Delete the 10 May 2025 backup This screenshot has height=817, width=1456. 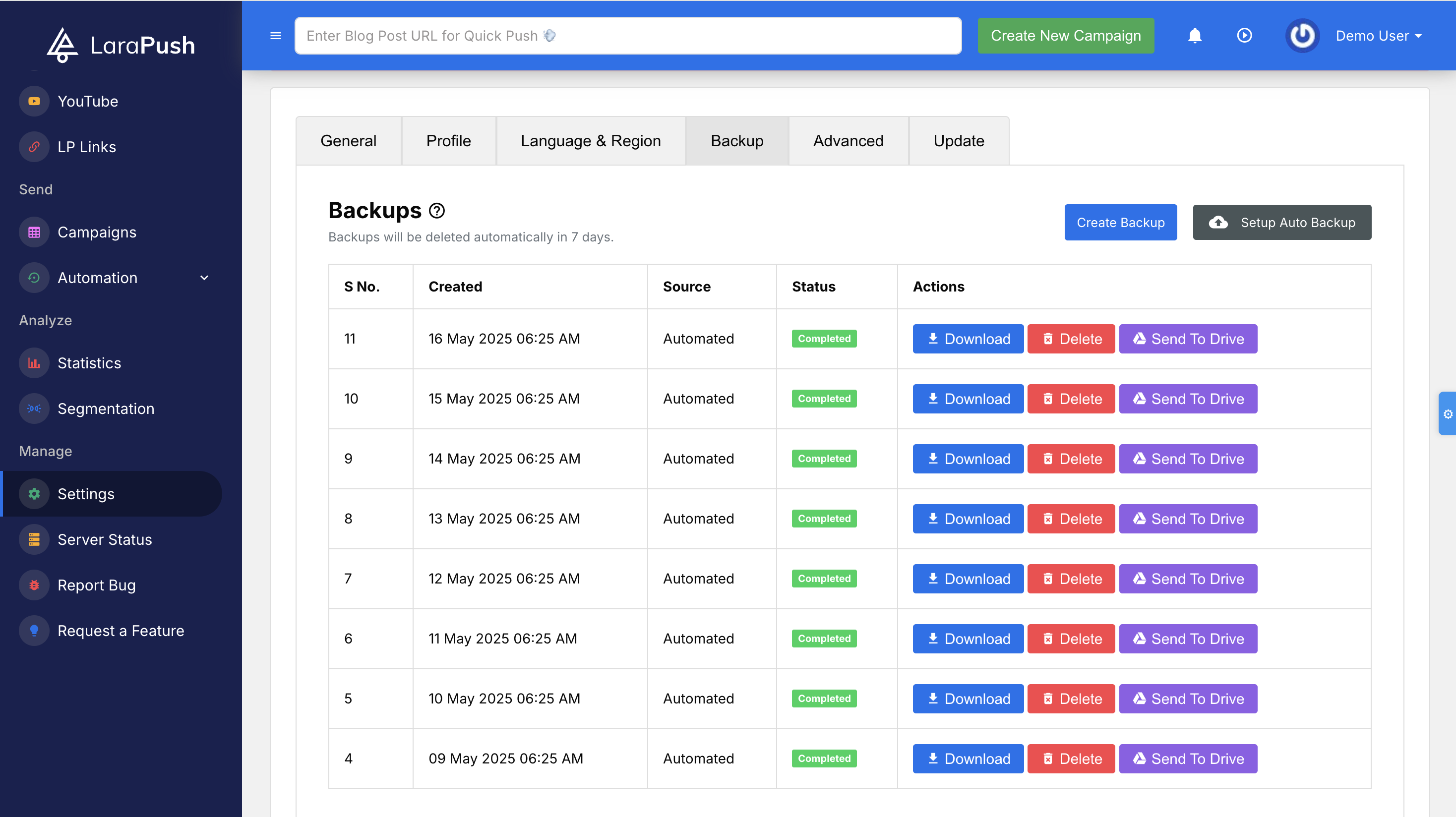pos(1071,699)
